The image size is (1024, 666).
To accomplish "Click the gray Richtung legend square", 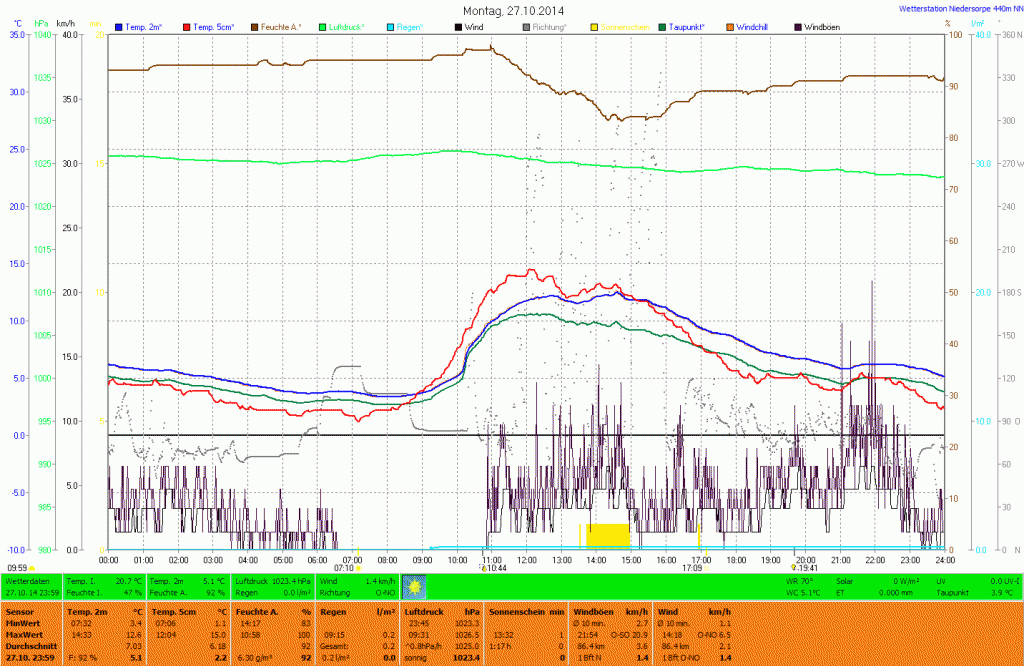I will [x=526, y=25].
